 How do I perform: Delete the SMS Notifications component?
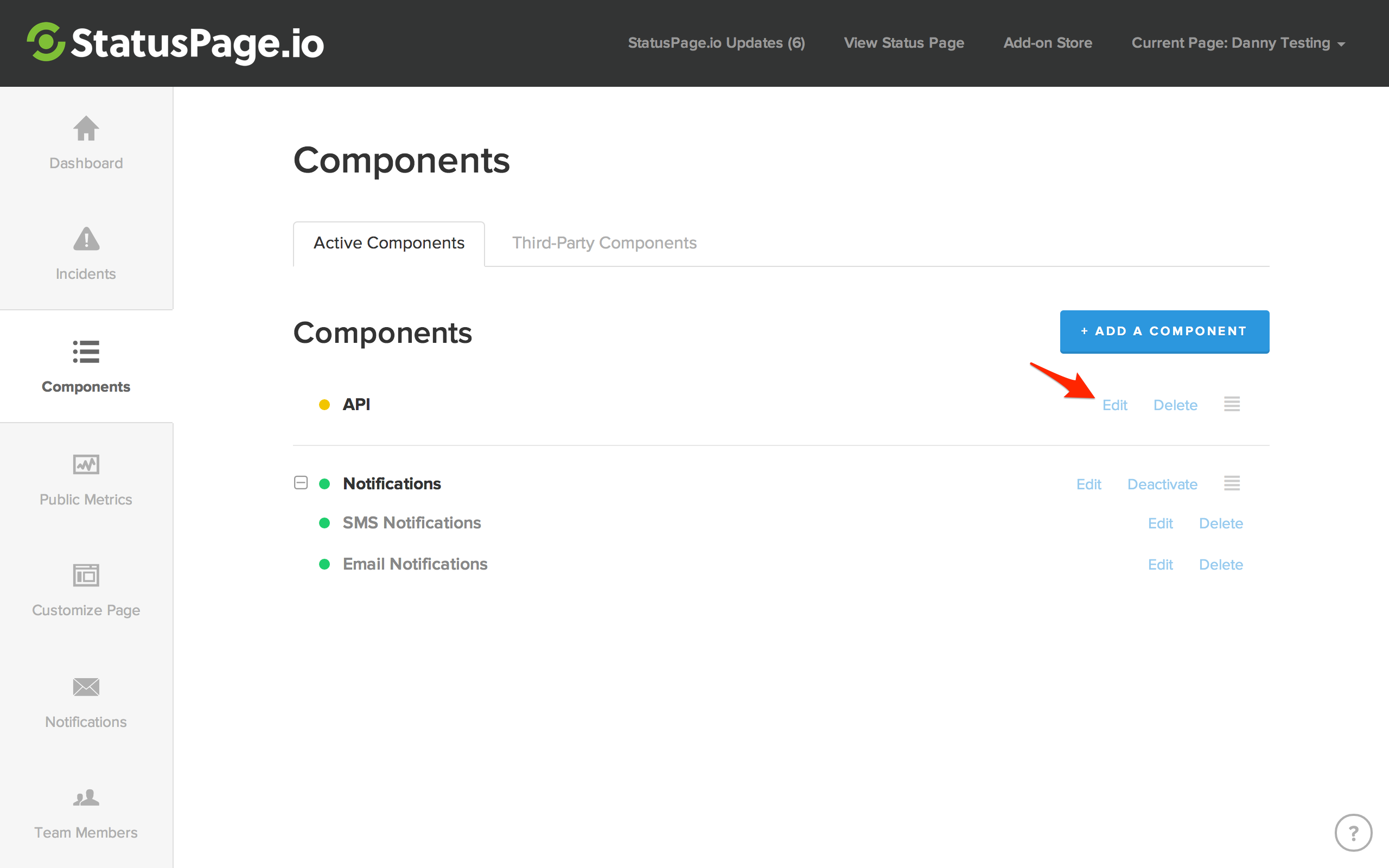tap(1221, 524)
